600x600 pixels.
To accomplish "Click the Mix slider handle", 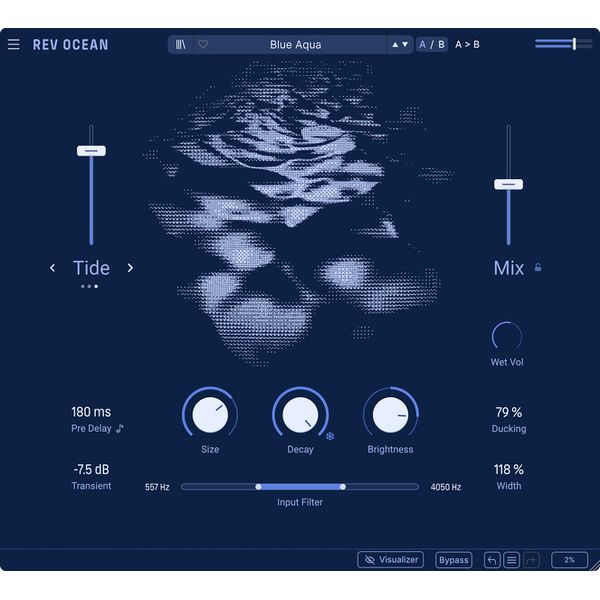I will click(x=509, y=184).
